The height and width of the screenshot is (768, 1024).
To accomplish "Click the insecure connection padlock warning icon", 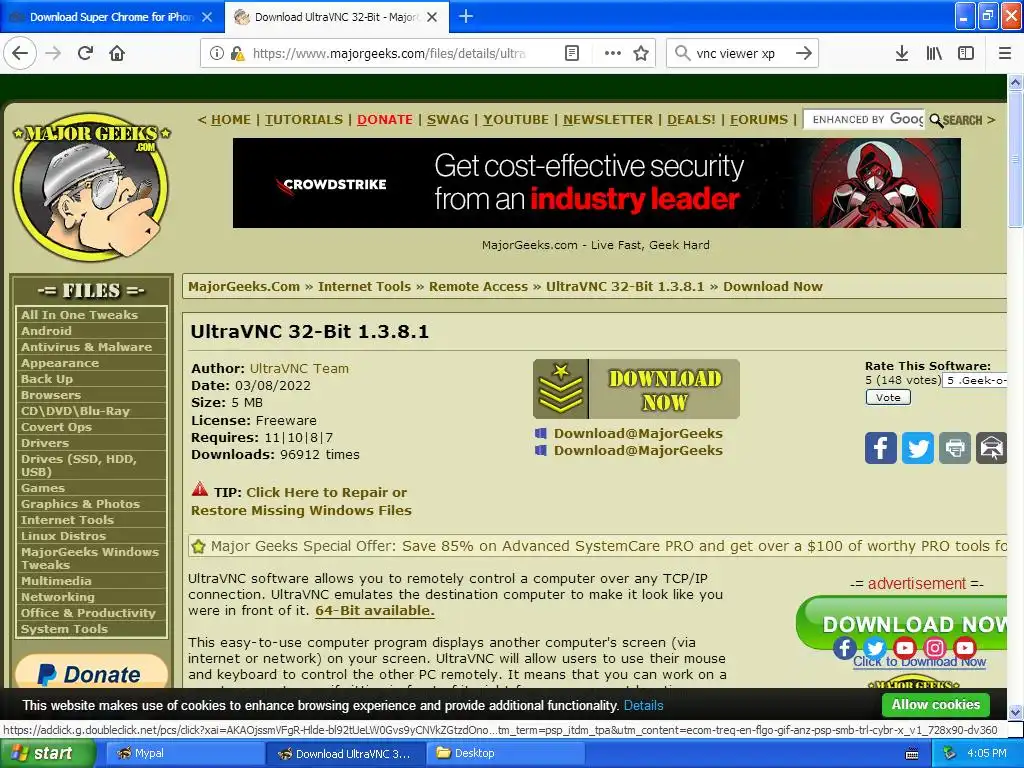I will coord(238,54).
